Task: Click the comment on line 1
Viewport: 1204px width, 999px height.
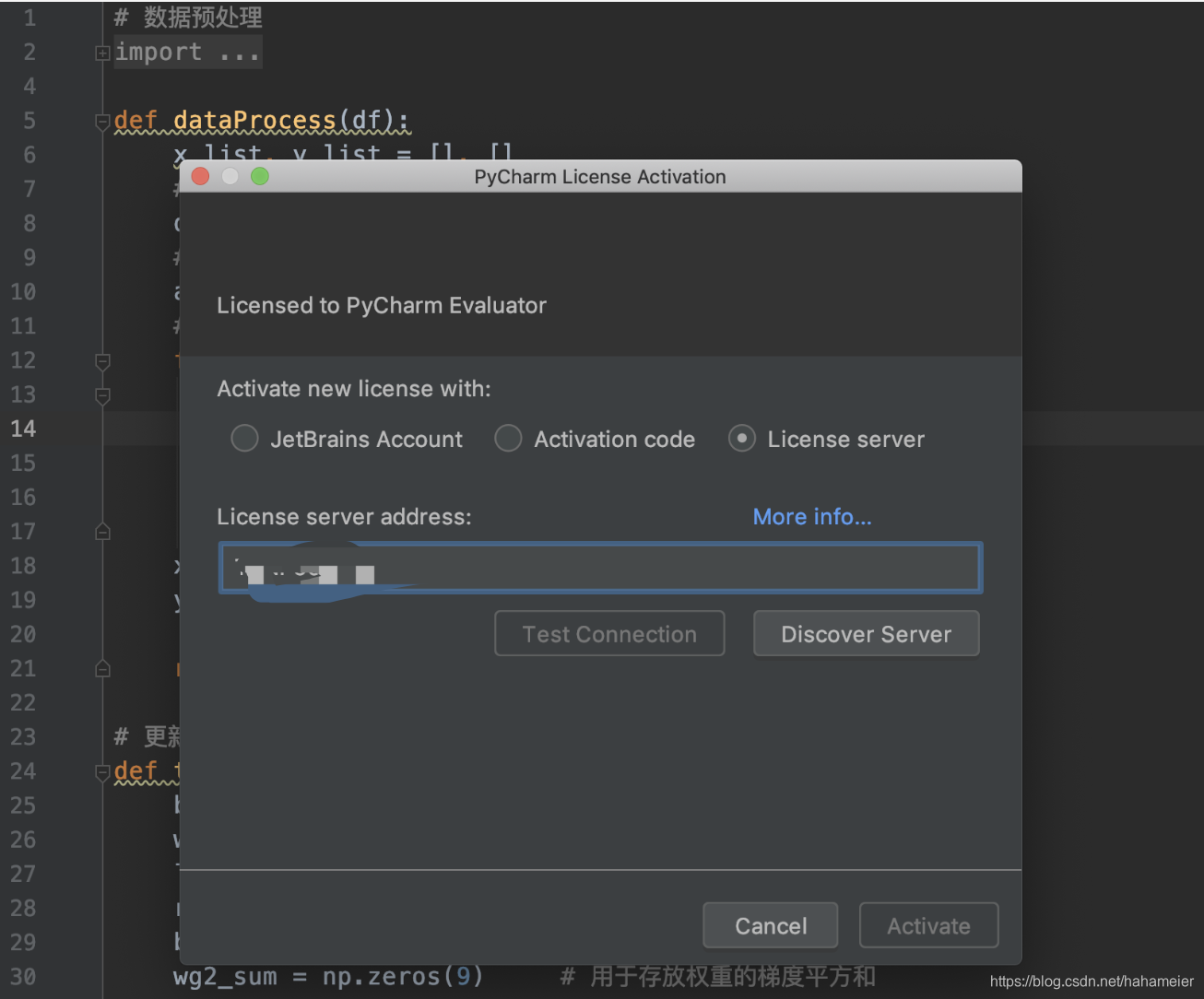Action: point(188,18)
